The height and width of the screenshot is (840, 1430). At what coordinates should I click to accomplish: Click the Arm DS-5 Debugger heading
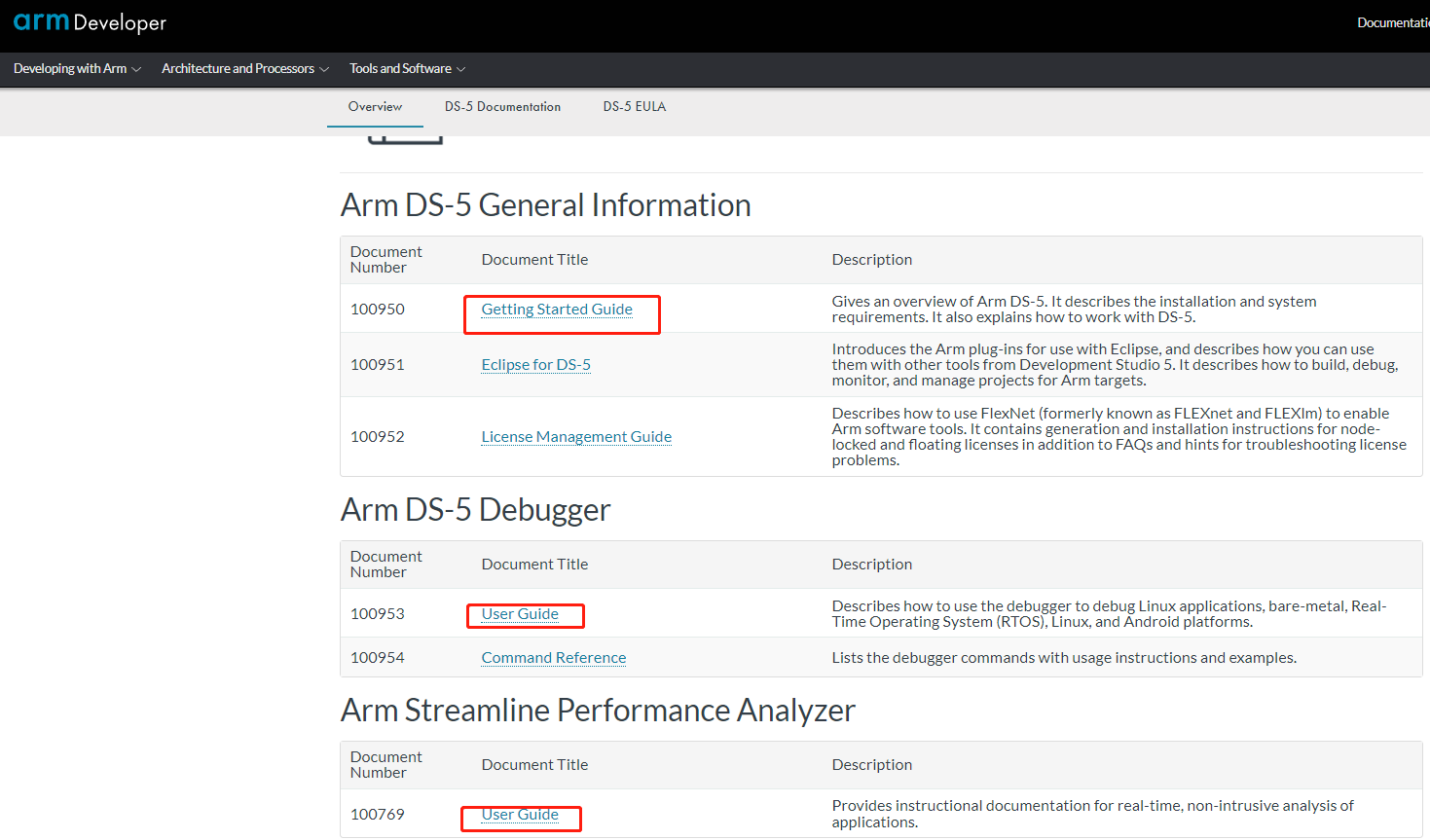(475, 509)
